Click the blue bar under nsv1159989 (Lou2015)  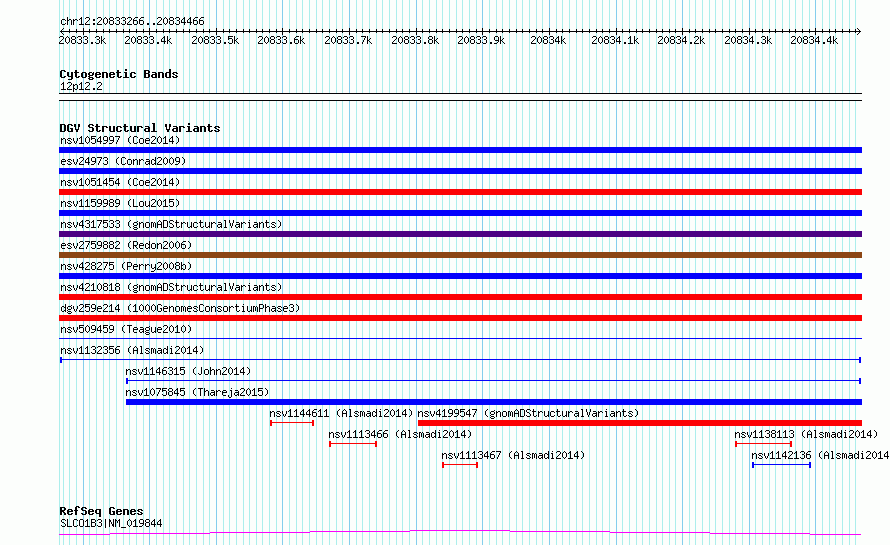click(460, 213)
